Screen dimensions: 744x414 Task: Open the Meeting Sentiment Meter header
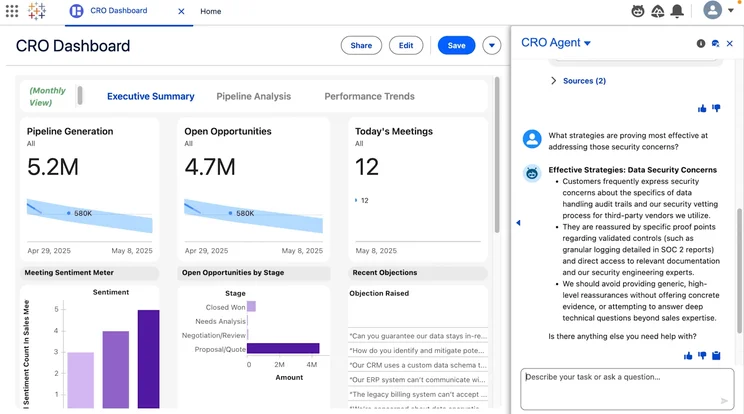tap(90, 273)
